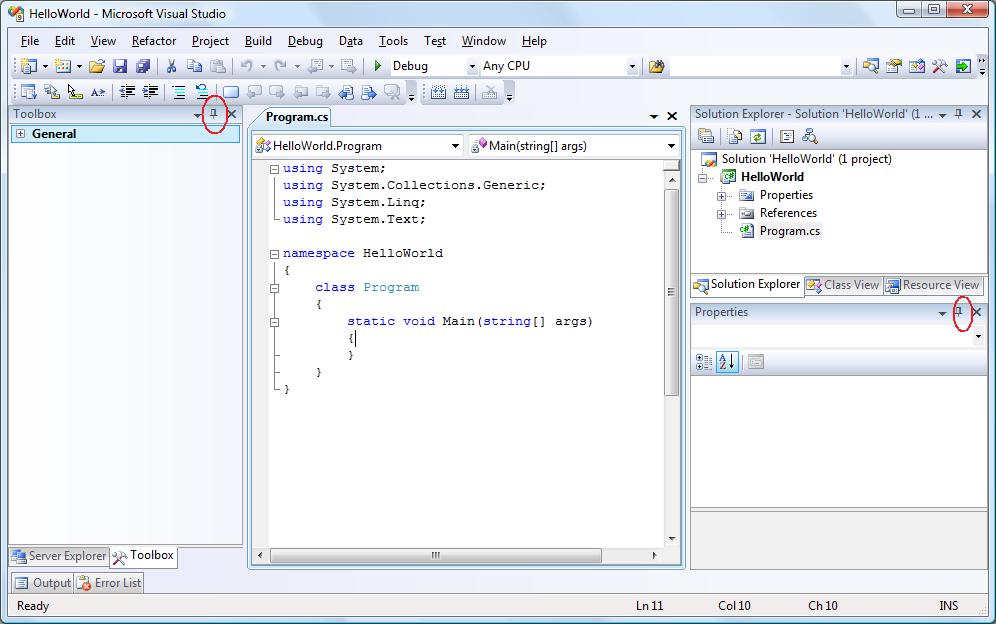996x624 pixels.
Task: Click View Class Diagram icon in Solution Explorer
Action: tap(810, 137)
